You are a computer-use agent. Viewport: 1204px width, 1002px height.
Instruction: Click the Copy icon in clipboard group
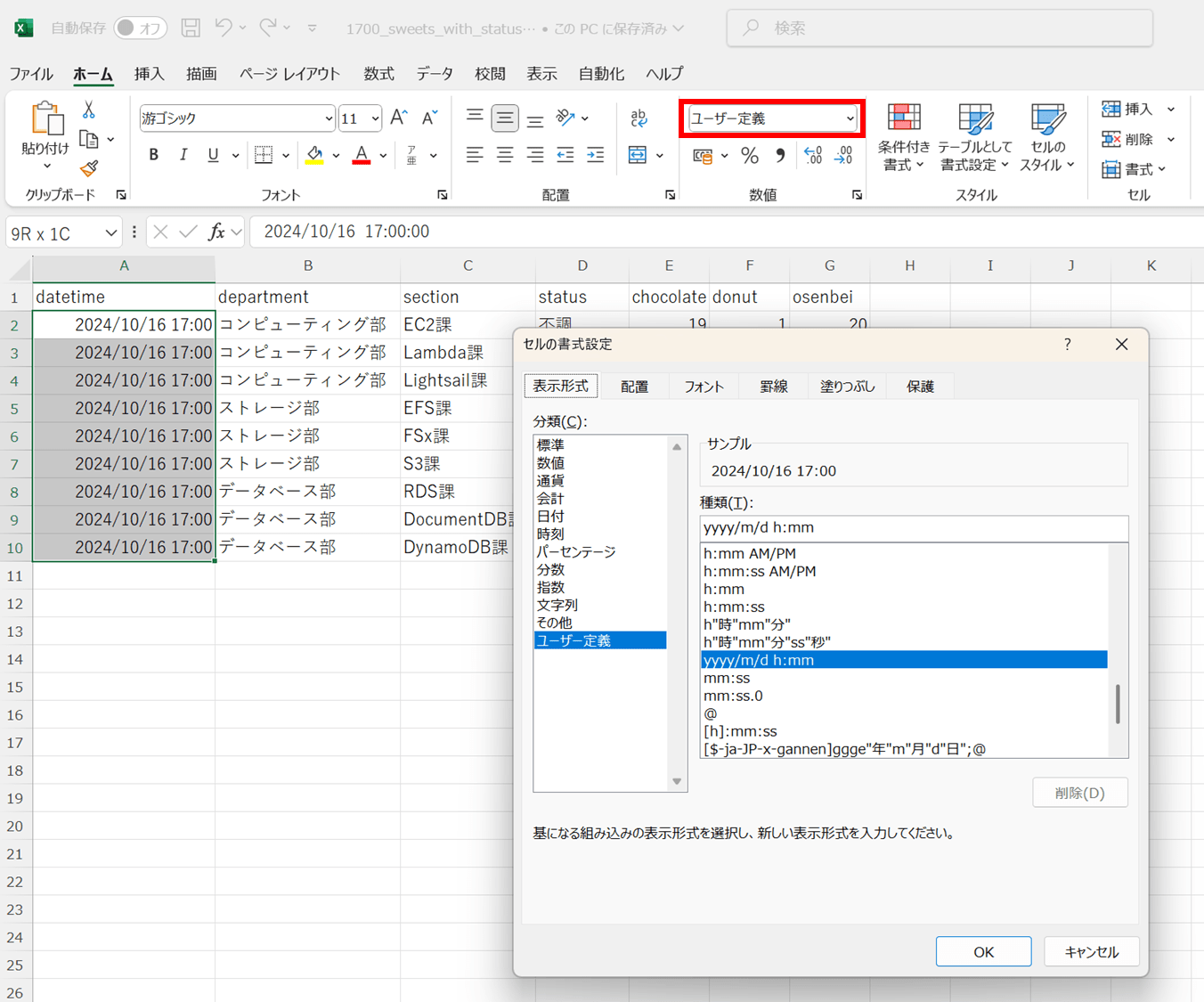pos(89,139)
